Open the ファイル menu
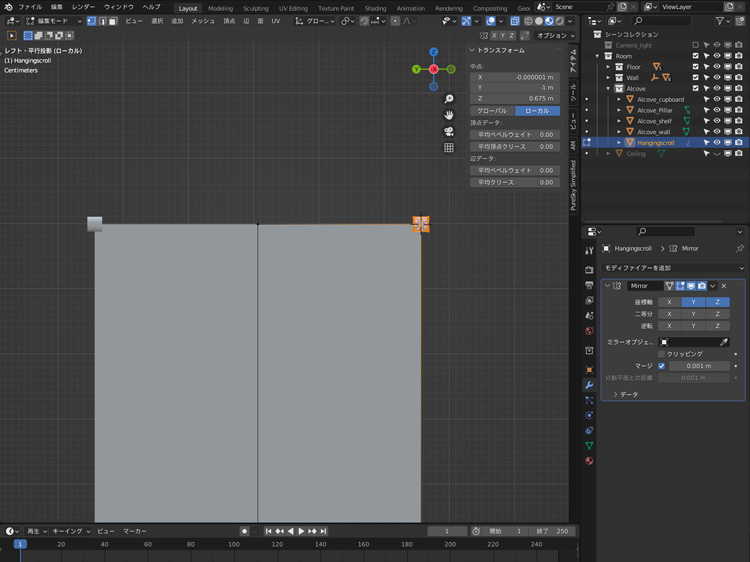Image resolution: width=750 pixels, height=562 pixels. click(31, 7)
